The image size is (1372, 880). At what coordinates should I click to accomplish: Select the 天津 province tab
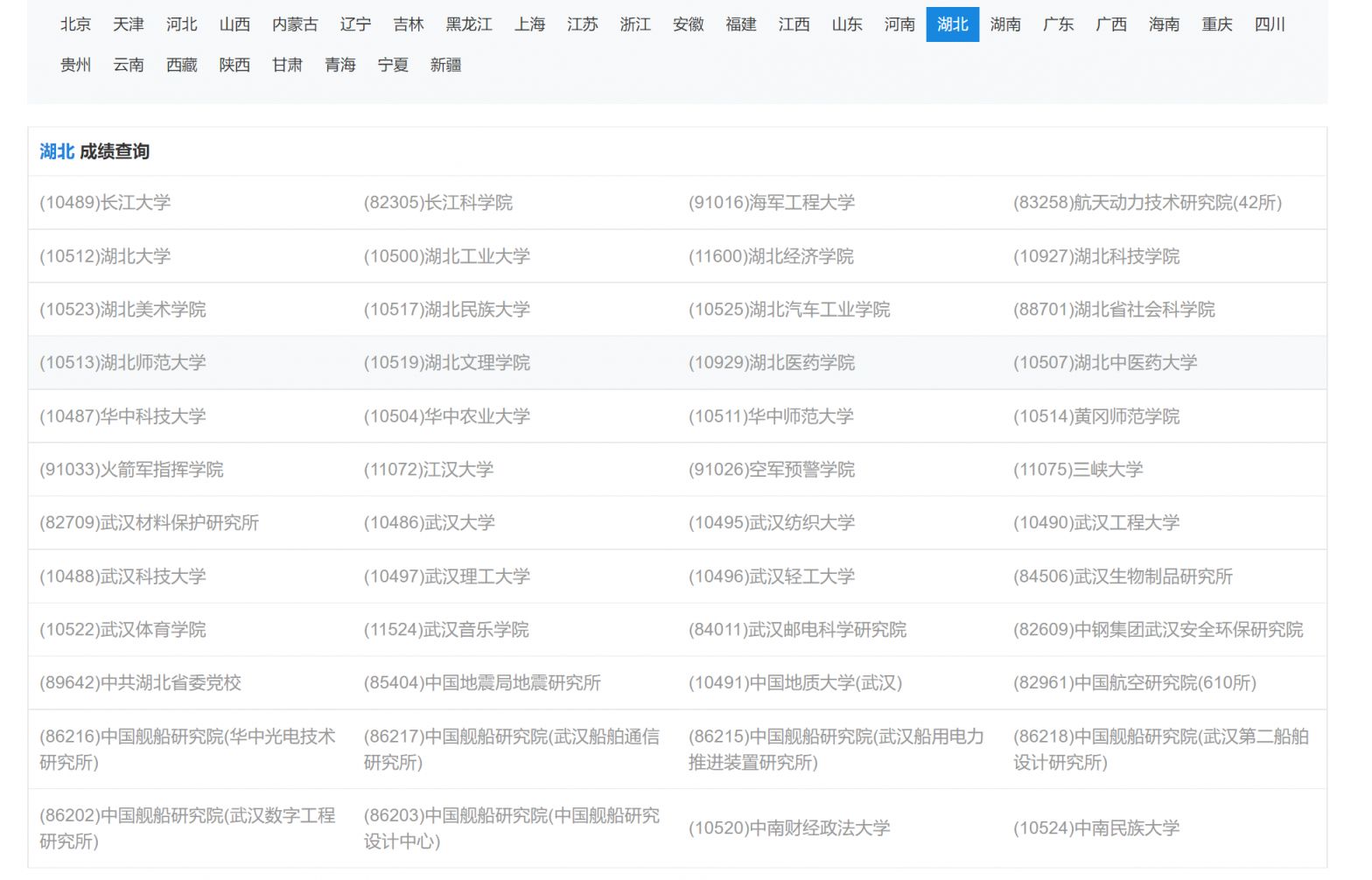(x=129, y=24)
